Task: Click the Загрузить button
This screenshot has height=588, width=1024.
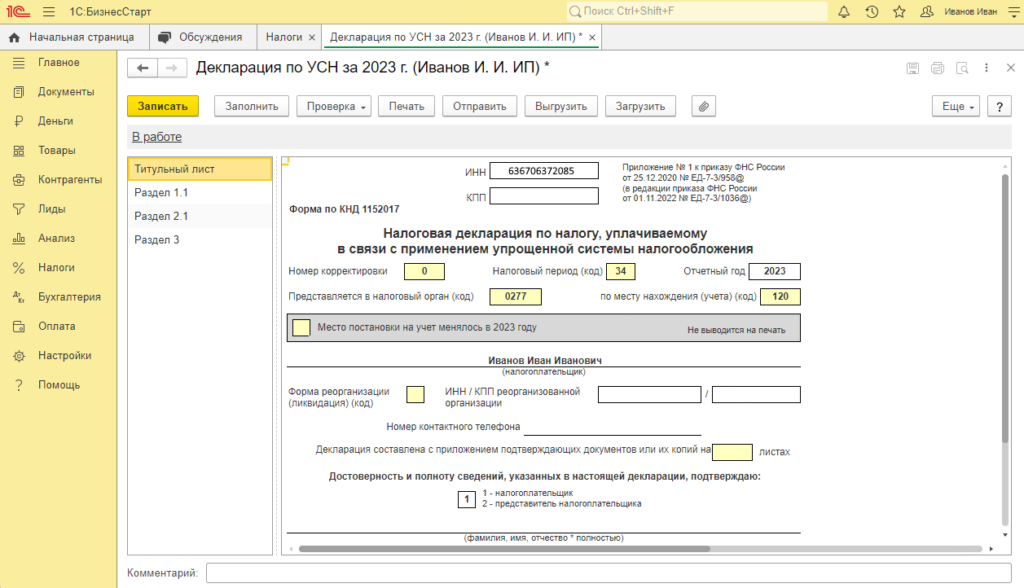Action: (x=640, y=106)
